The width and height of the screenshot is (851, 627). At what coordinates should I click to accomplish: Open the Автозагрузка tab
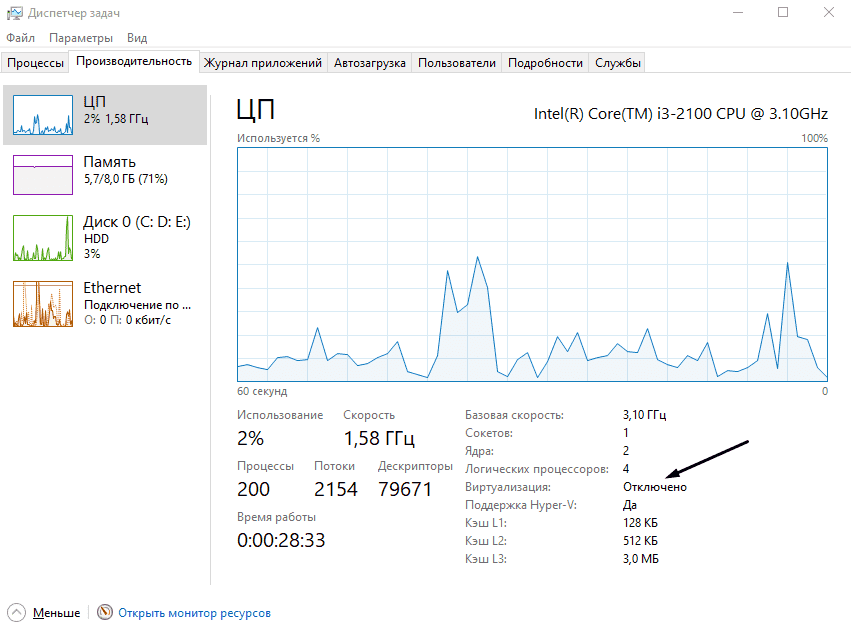[370, 63]
